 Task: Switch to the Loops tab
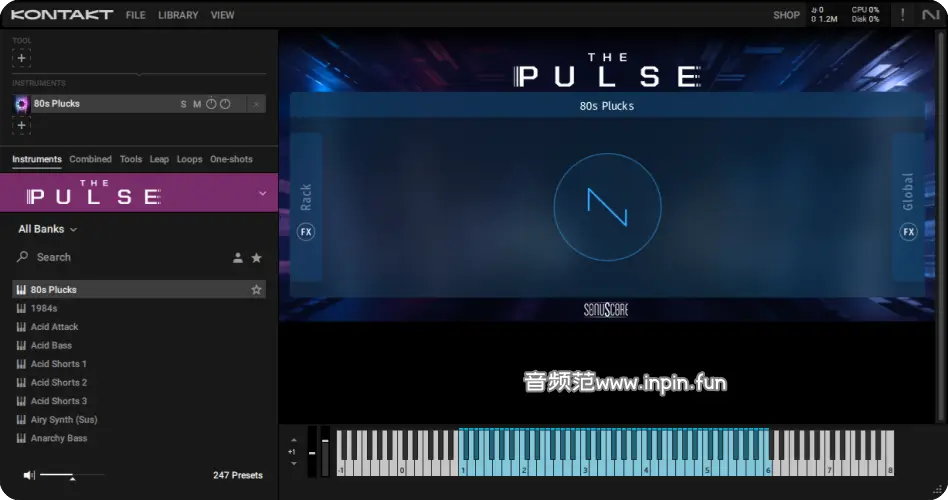click(x=189, y=159)
